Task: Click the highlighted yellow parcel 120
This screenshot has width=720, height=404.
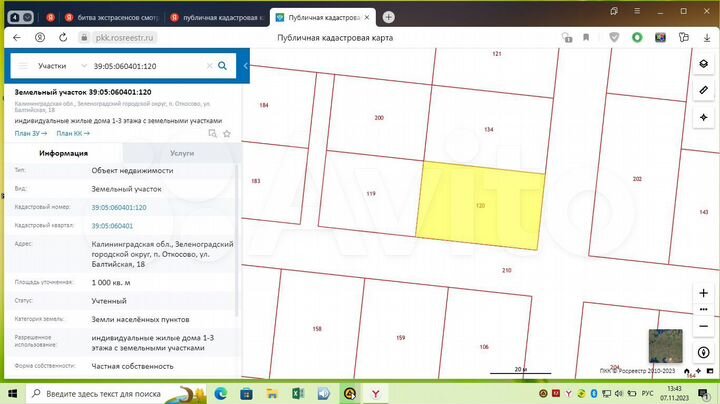Action: tap(481, 205)
